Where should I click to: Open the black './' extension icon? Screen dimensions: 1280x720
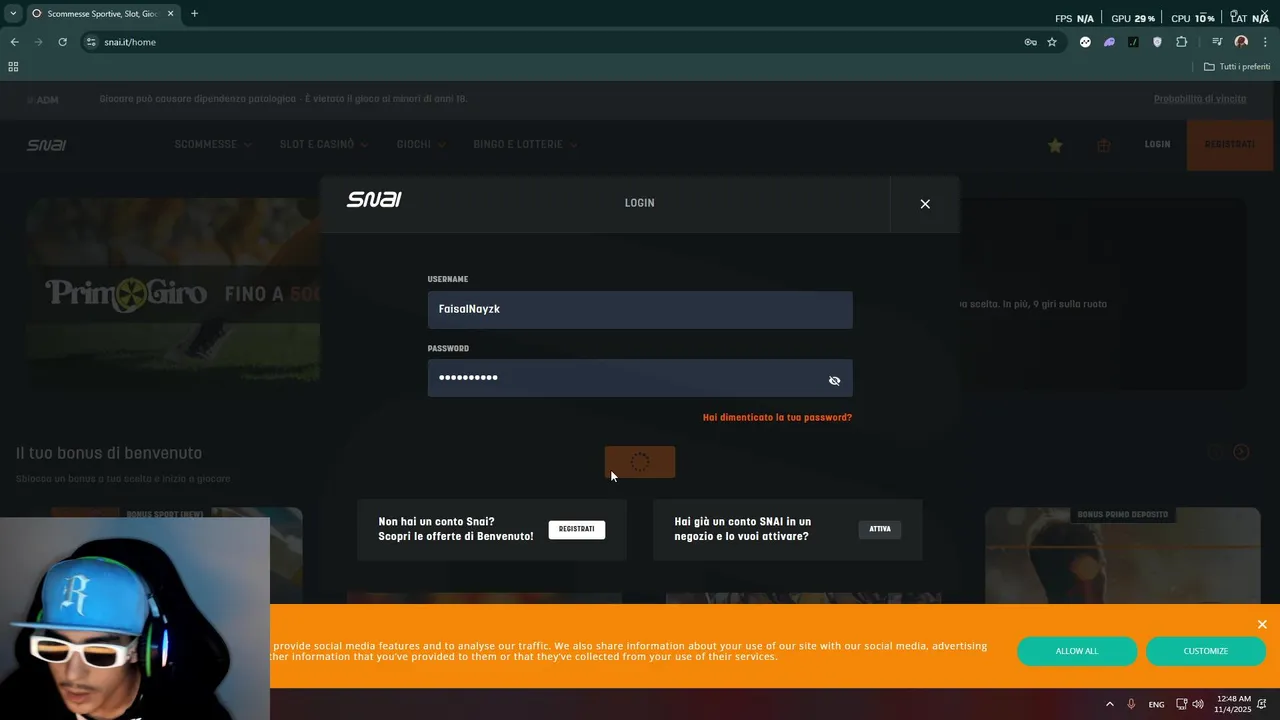[x=1133, y=42]
